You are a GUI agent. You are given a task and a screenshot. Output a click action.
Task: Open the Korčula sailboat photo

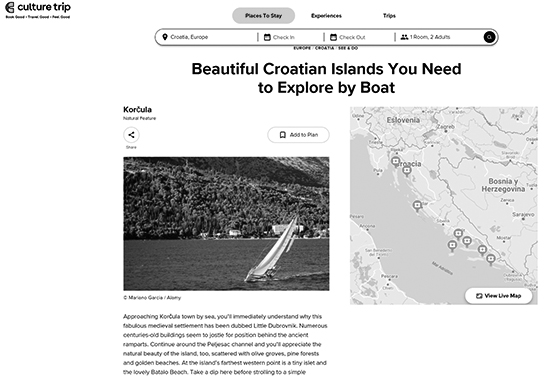(226, 223)
